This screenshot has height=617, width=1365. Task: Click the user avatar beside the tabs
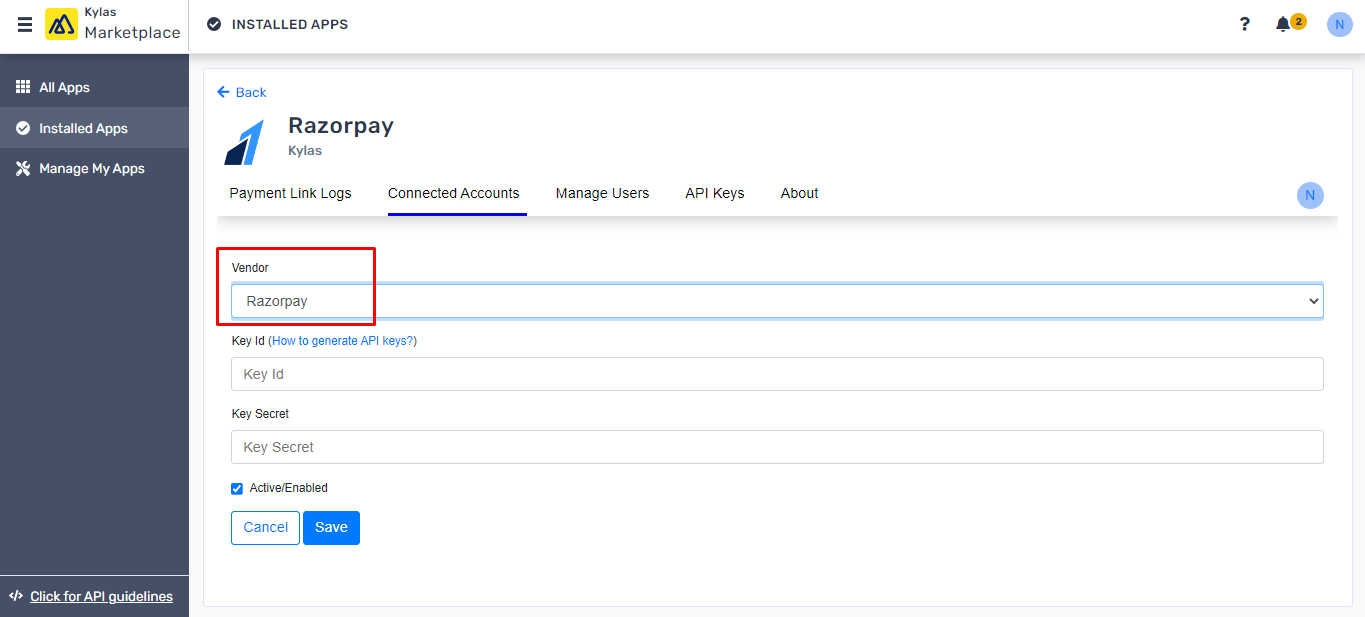(x=1310, y=196)
